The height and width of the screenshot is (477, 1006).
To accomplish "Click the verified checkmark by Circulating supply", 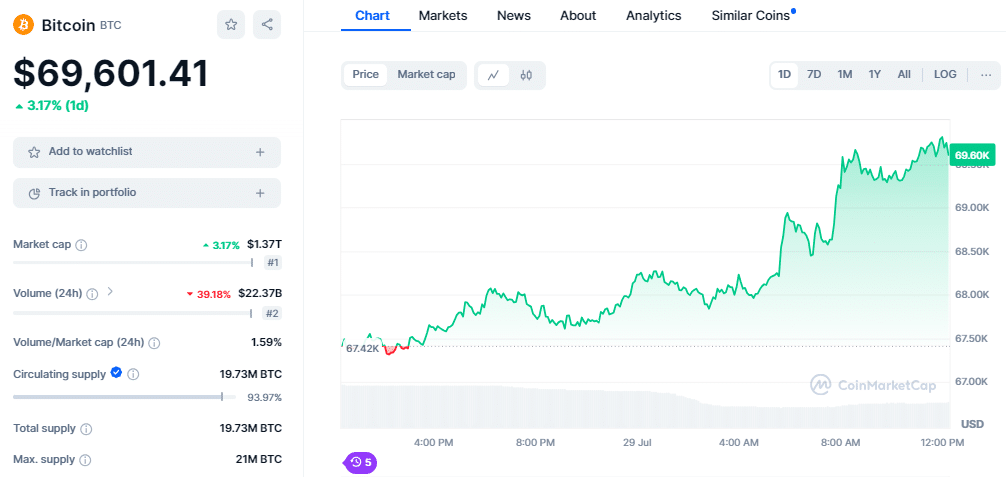I will 116,372.
